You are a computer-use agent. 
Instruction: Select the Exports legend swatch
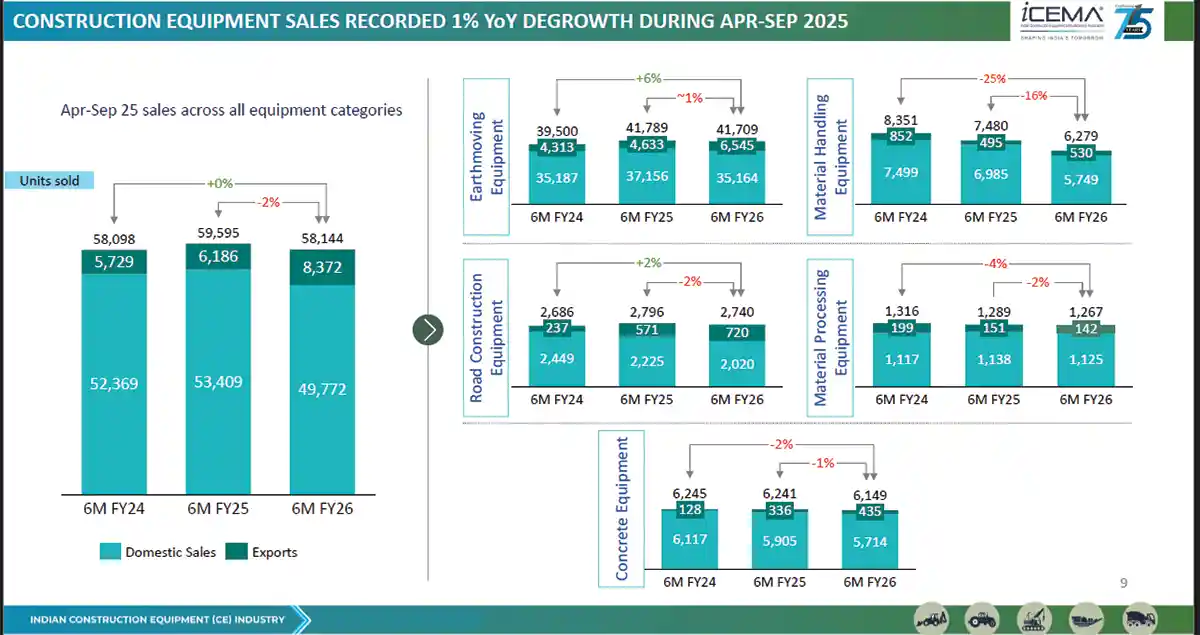tap(235, 552)
